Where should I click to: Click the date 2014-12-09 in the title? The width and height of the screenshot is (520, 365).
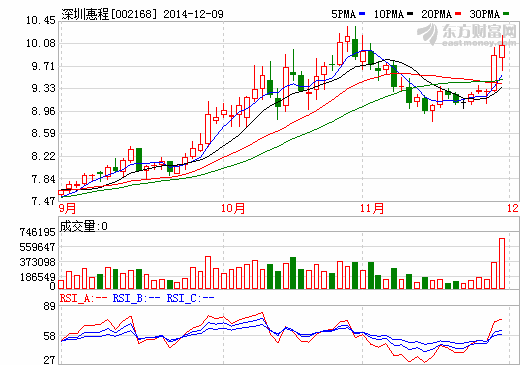193,14
